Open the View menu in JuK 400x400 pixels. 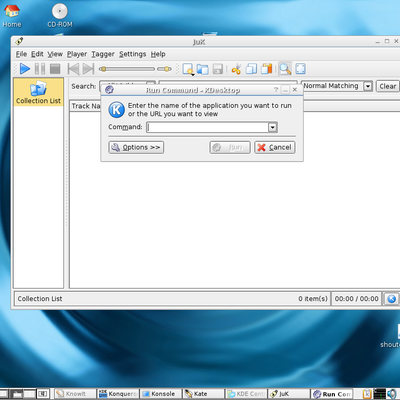[x=55, y=54]
